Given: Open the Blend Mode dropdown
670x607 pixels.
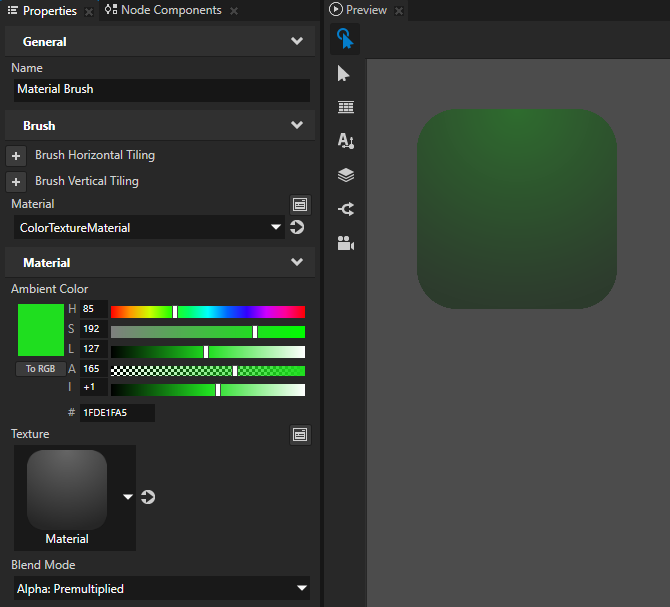Looking at the screenshot, I should click(x=162, y=588).
